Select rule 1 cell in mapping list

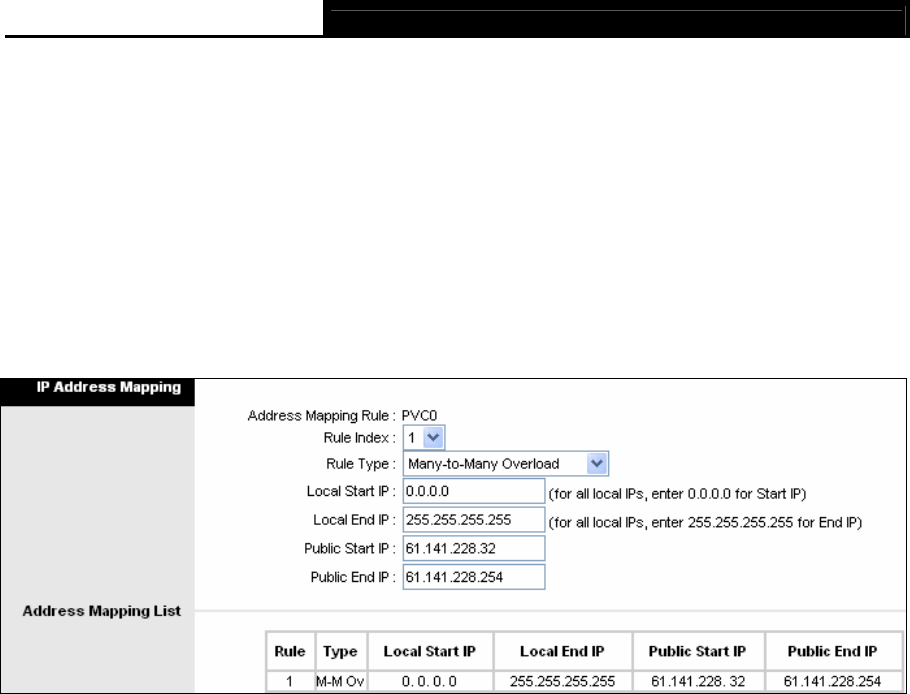290,682
